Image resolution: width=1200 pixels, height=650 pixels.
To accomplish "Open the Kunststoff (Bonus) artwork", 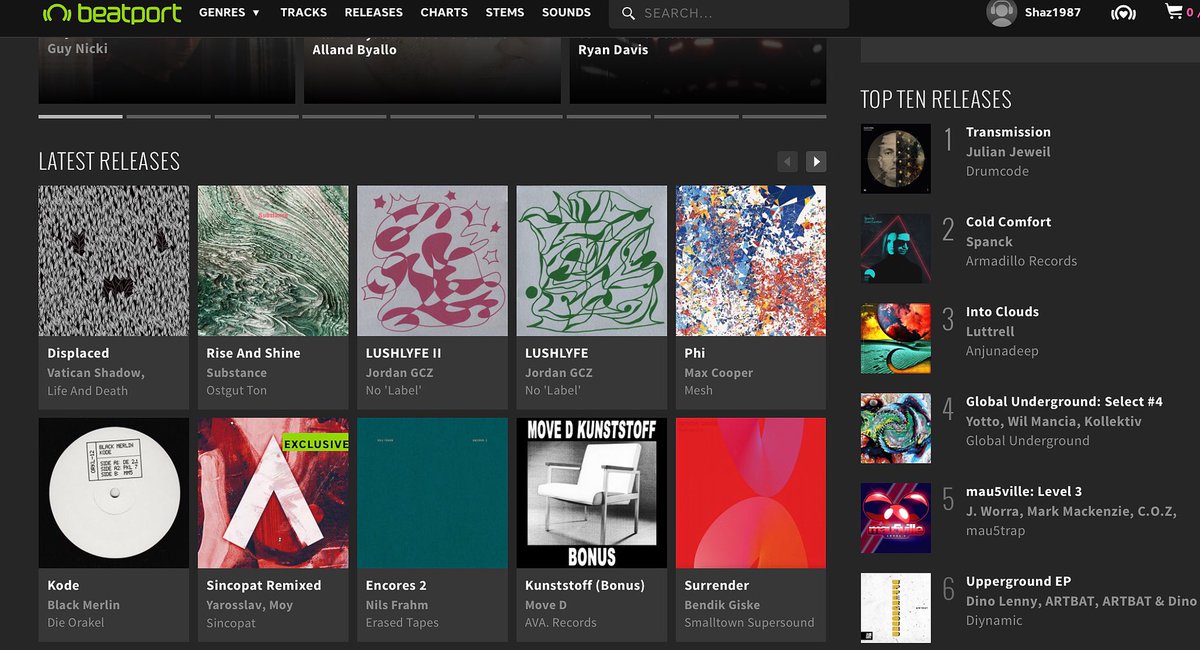I will 592,493.
